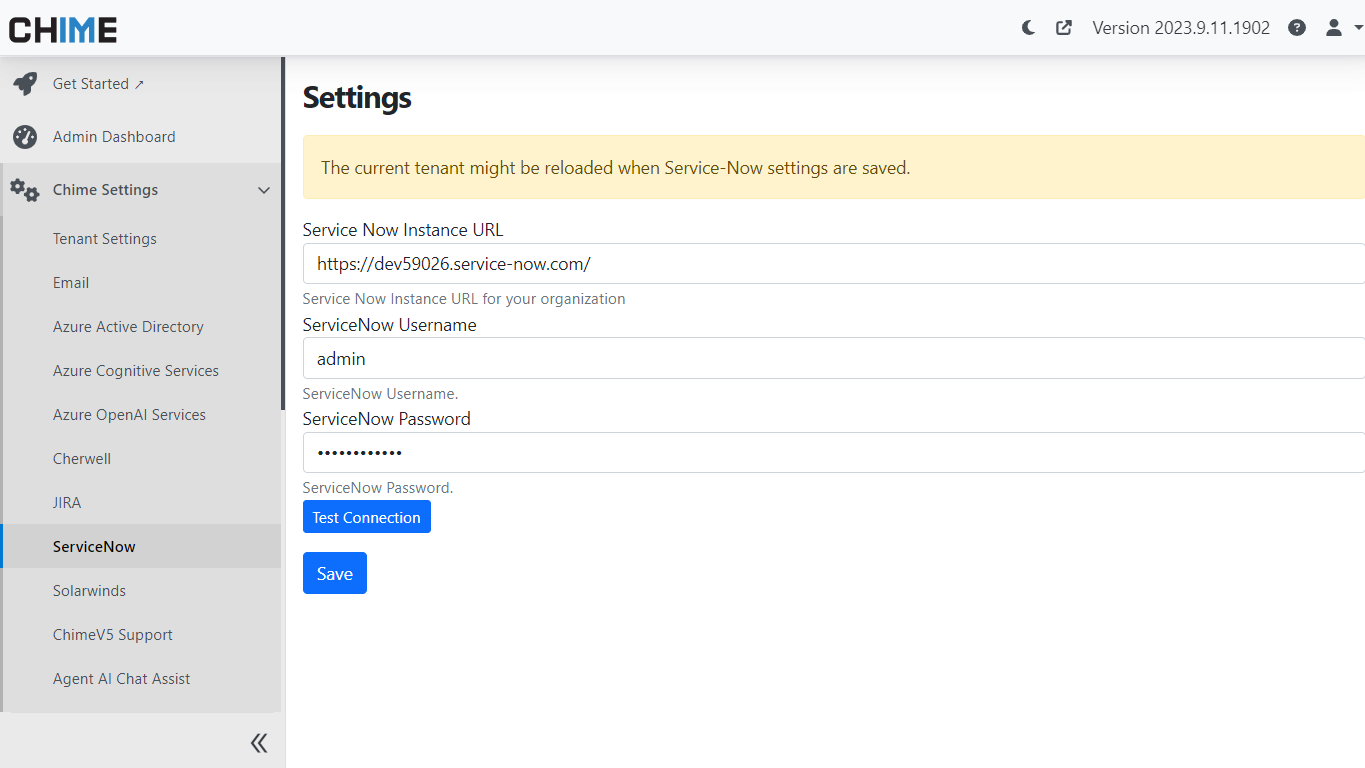The image size is (1365, 768).
Task: Click the Version 2023.9.11.1902 text
Action: (x=1181, y=28)
